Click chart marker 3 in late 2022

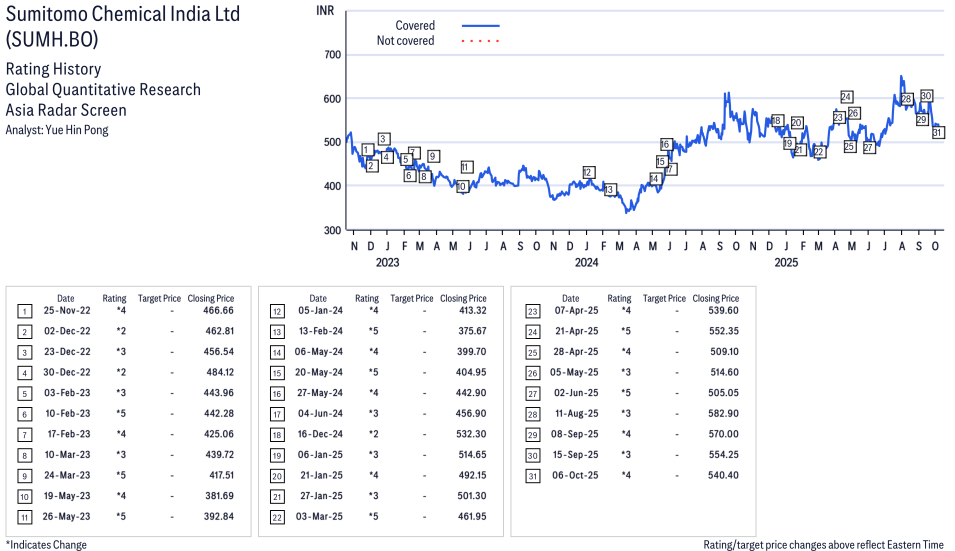pyautogui.click(x=383, y=139)
